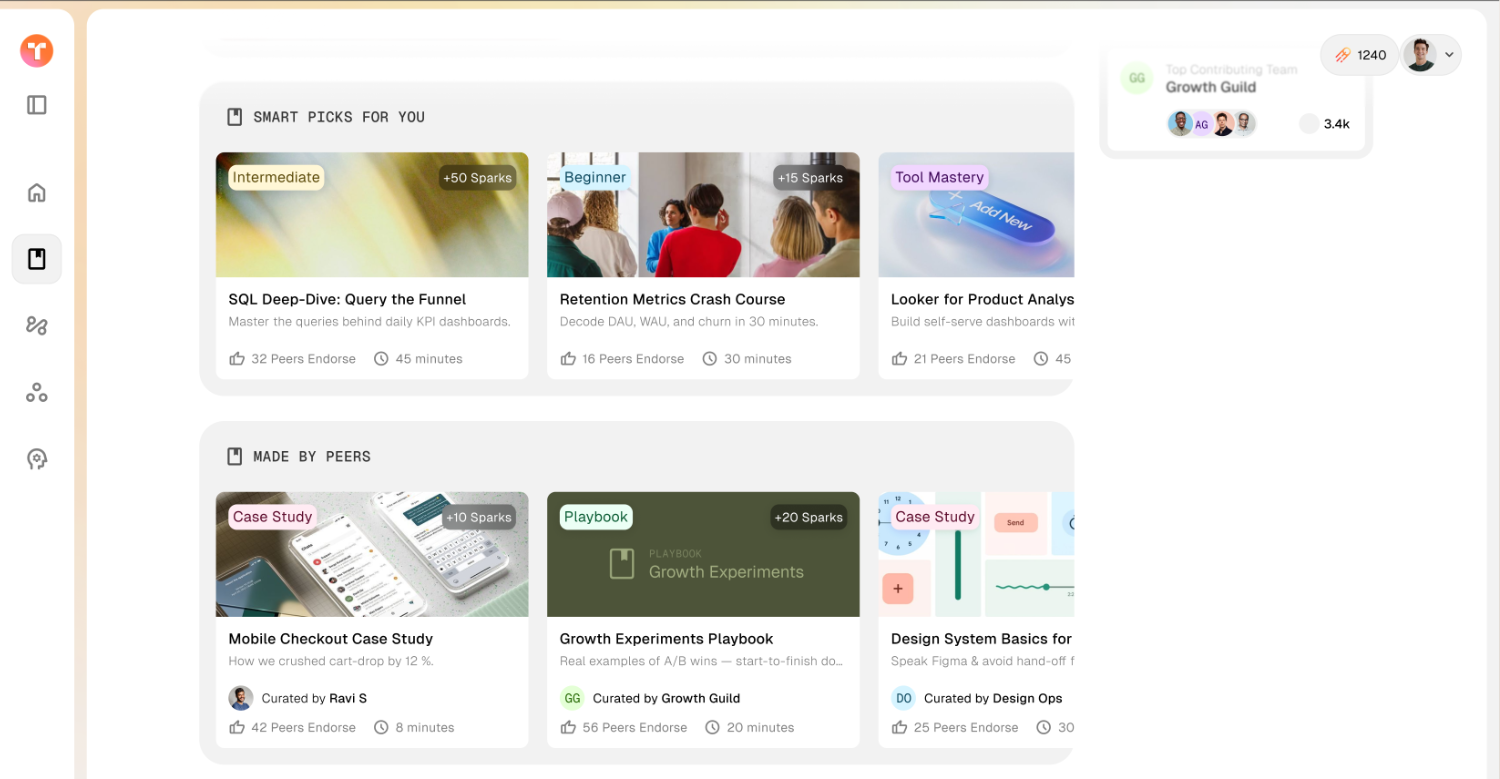Click the Smart Picks For You book icon
Viewport: 1500px width, 779px height.
coord(235,117)
